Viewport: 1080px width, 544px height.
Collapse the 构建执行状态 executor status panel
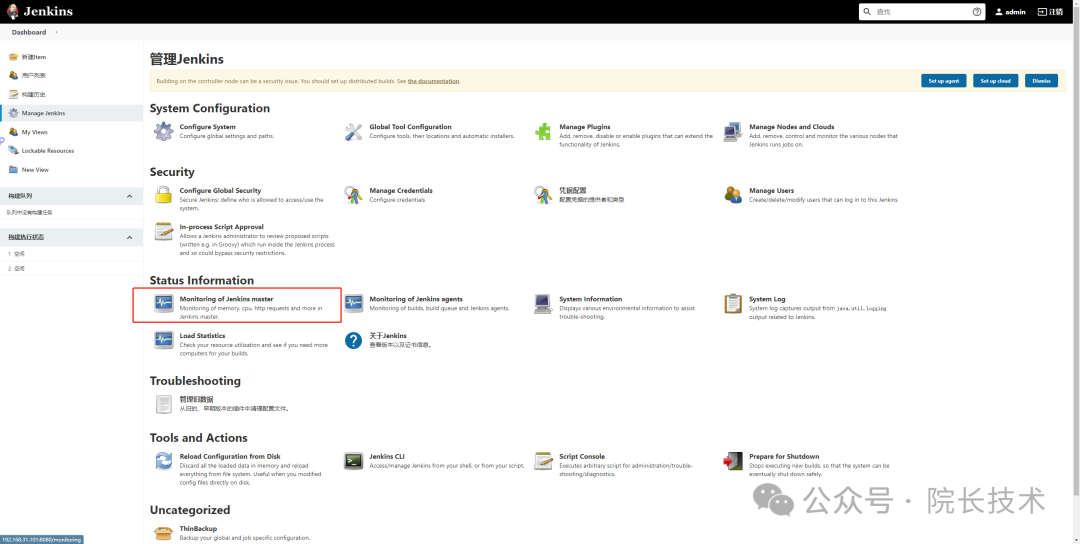[129, 237]
